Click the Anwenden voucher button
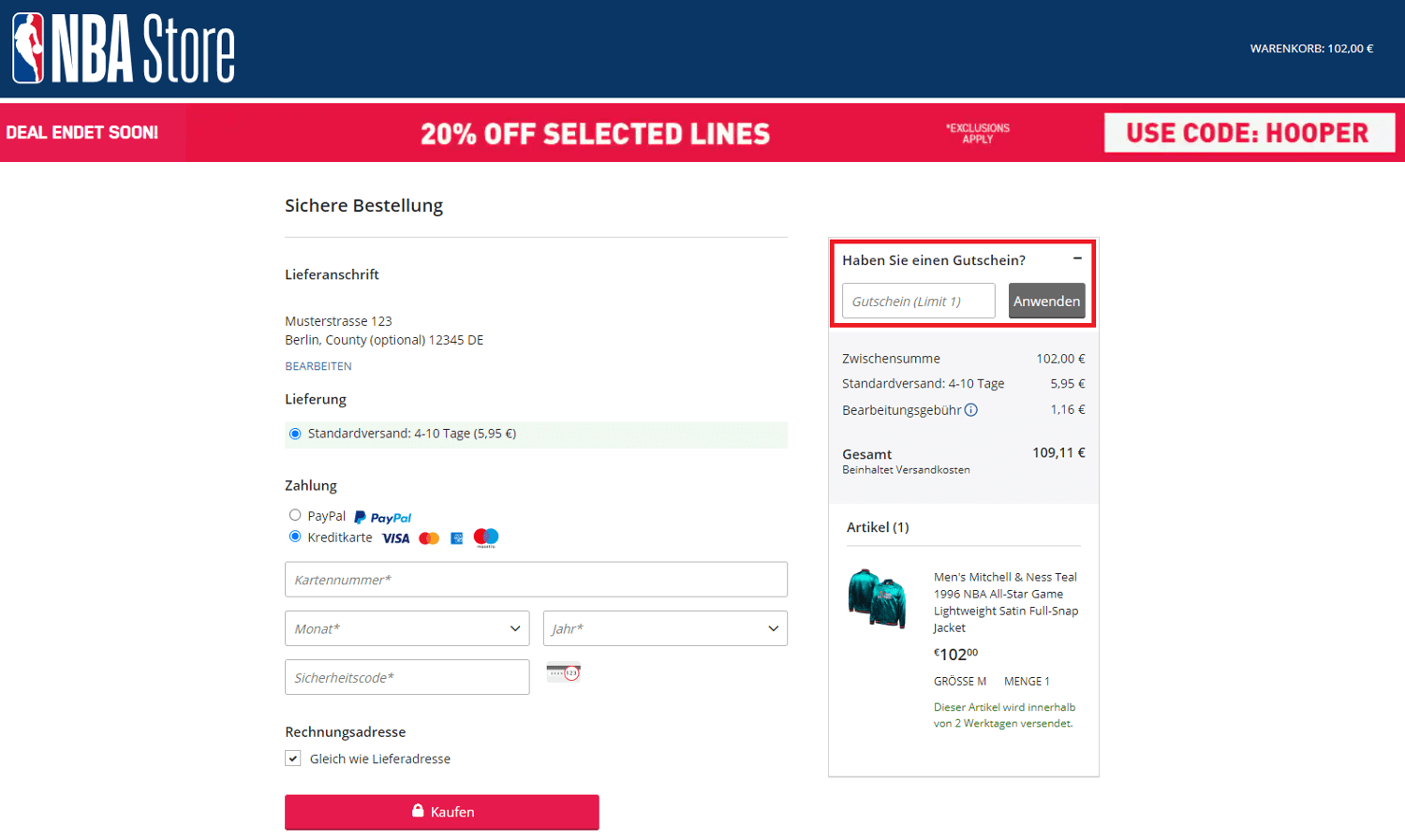This screenshot has width=1405, height=840. click(1046, 301)
